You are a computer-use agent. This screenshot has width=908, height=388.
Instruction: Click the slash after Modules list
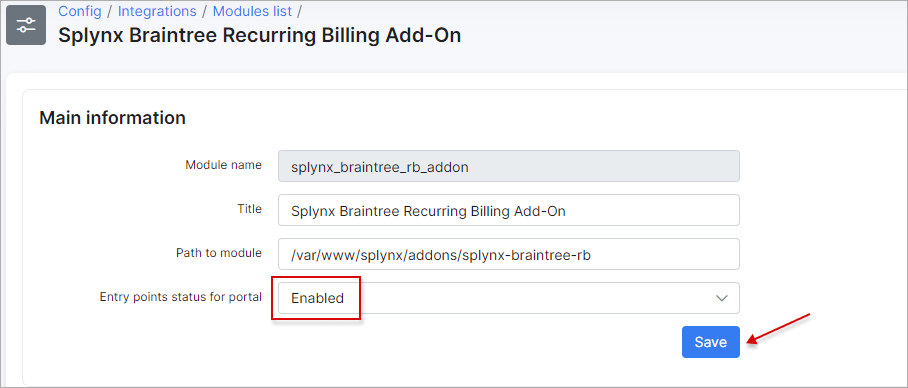299,11
